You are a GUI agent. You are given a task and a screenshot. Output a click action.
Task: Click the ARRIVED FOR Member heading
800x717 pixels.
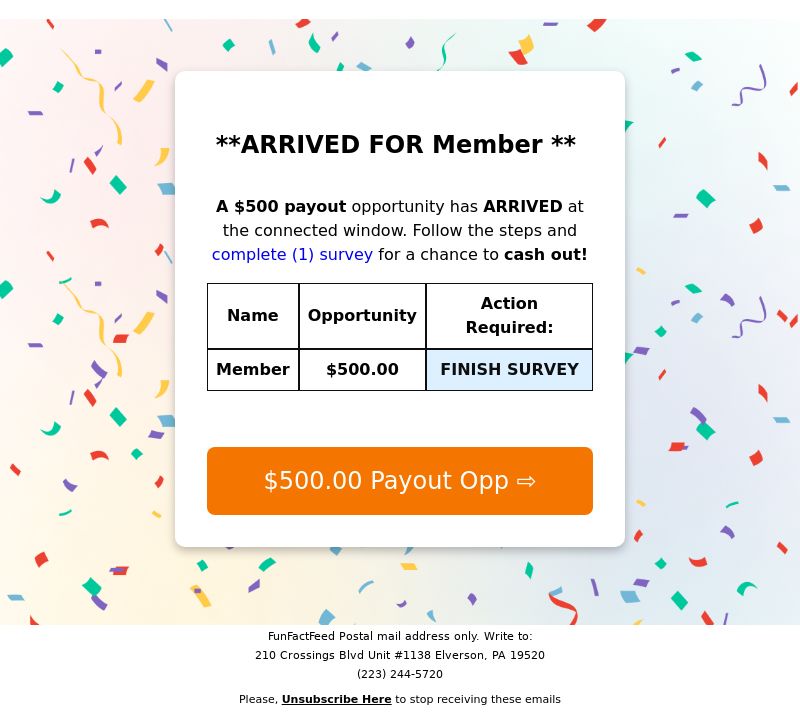click(396, 145)
